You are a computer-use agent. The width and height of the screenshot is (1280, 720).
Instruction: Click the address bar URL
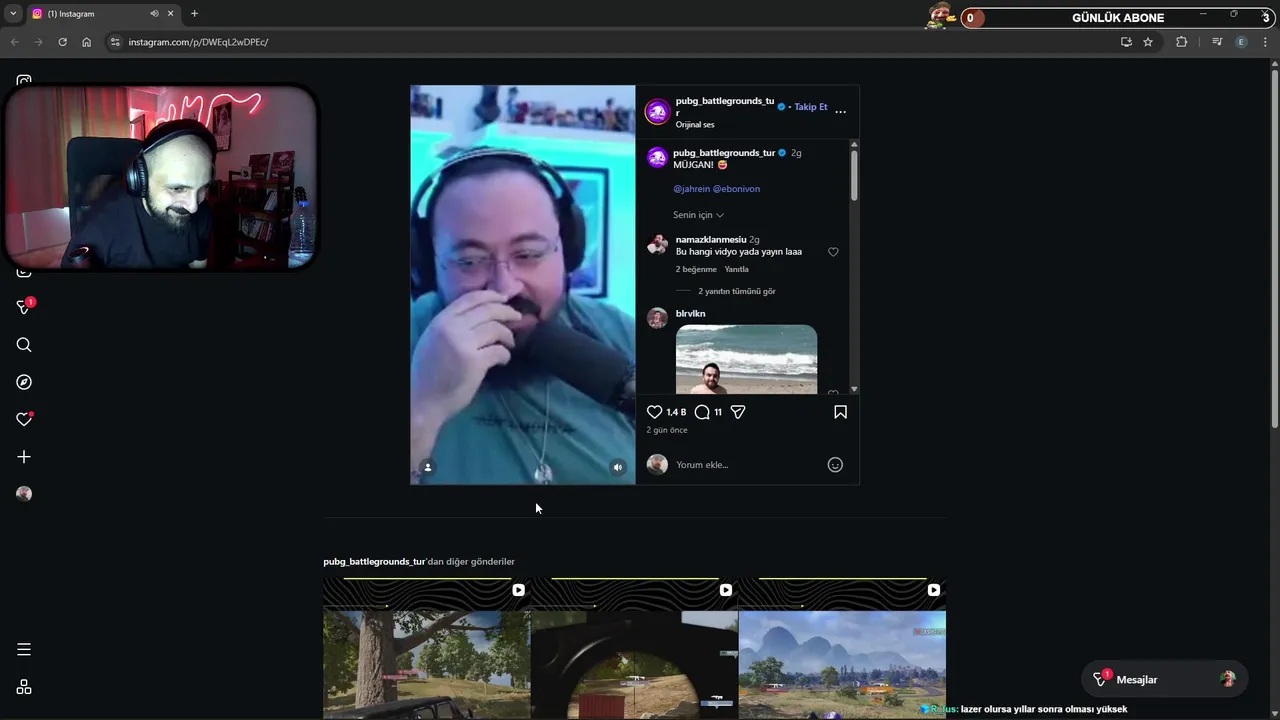[x=198, y=42]
